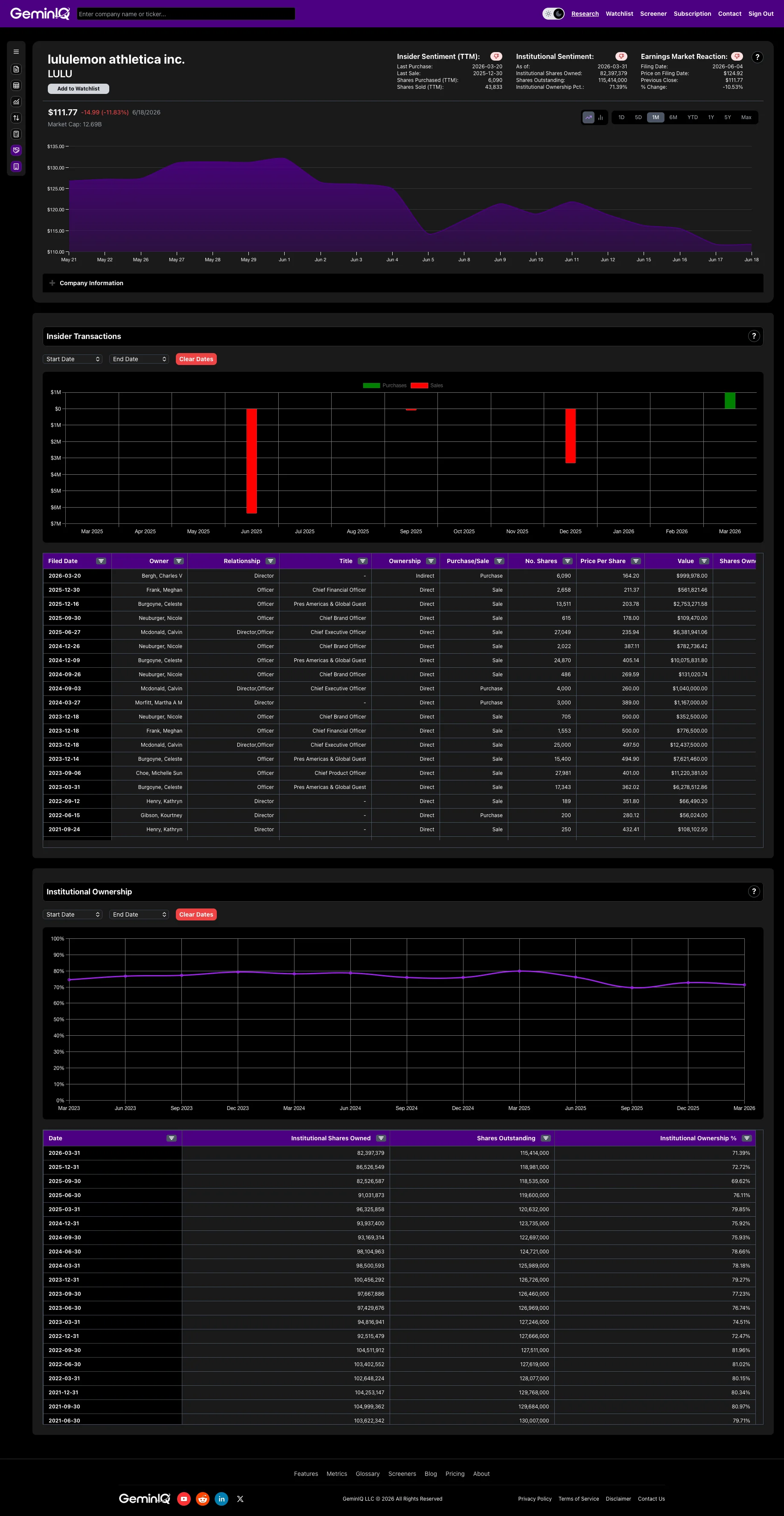Toggle Sales series in chart legend
The height and width of the screenshot is (1516, 784).
click(x=427, y=386)
